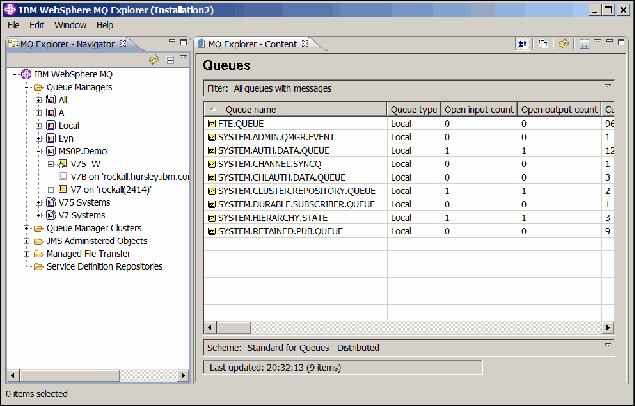Open the Navigator view menu triangle
The height and width of the screenshot is (406, 635).
183,58
